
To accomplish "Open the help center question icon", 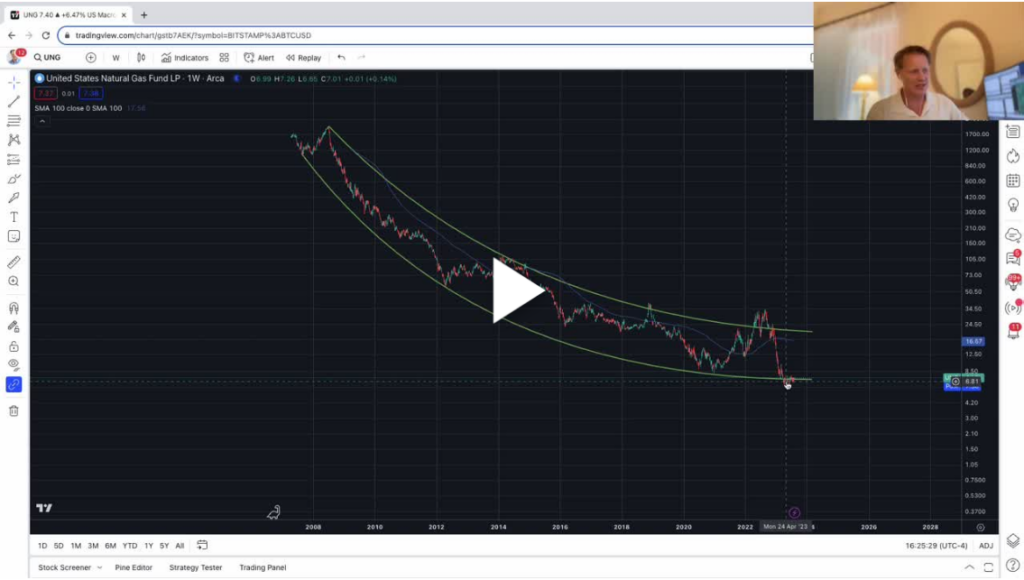I will click(1013, 566).
